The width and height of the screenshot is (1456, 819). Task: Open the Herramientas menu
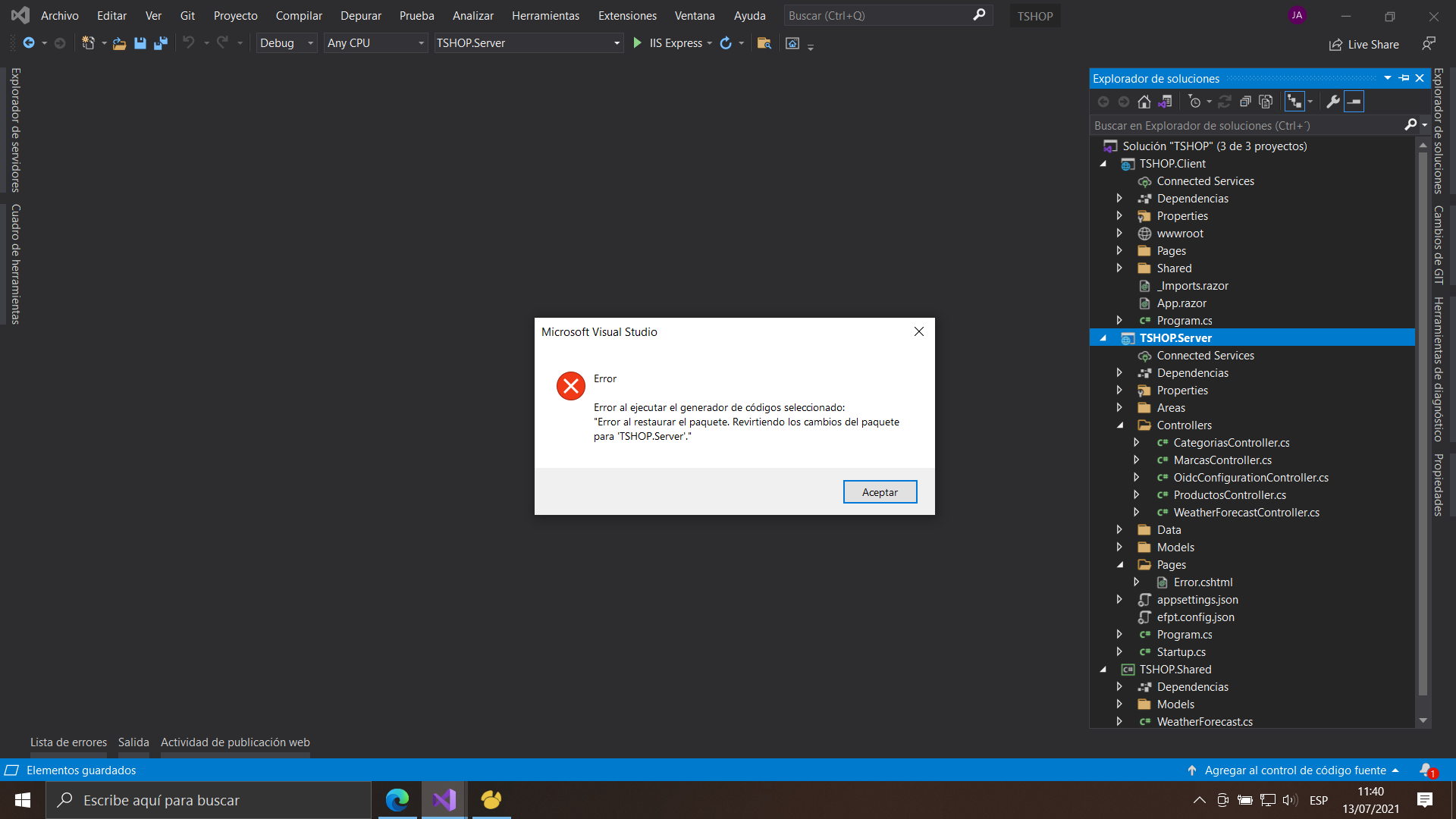click(545, 15)
